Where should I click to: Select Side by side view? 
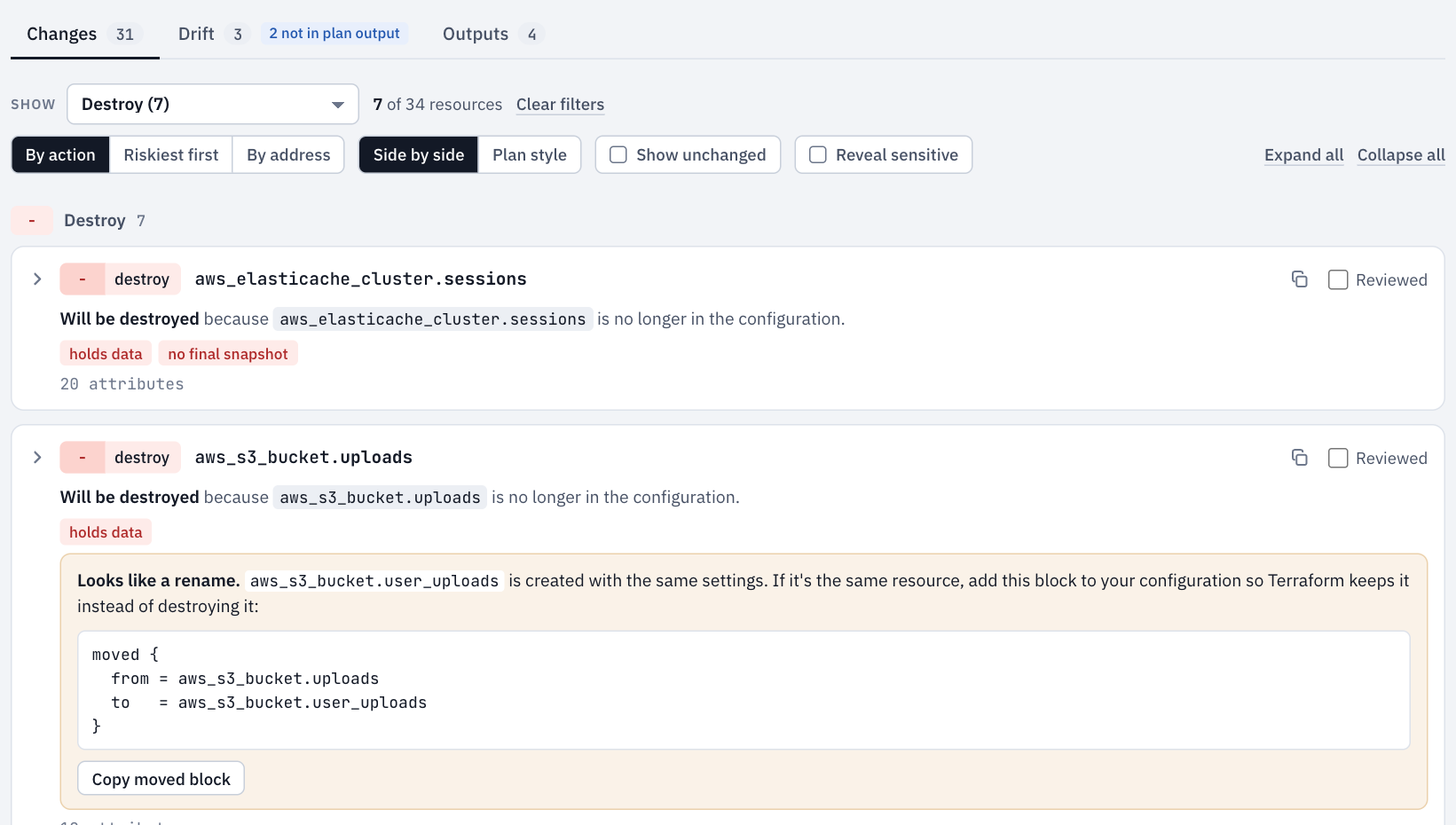coord(419,155)
